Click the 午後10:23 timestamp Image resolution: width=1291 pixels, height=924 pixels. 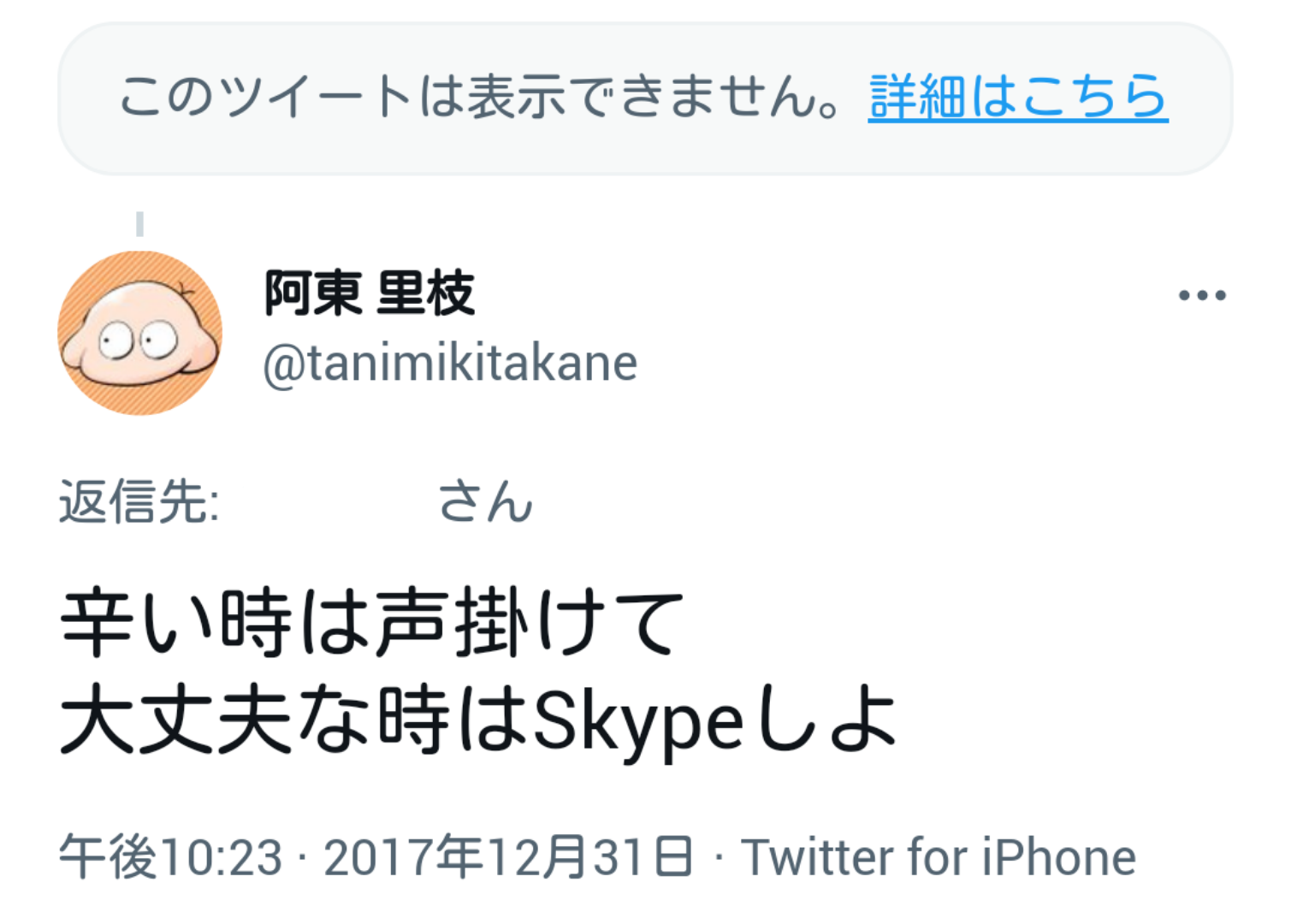pos(170,857)
